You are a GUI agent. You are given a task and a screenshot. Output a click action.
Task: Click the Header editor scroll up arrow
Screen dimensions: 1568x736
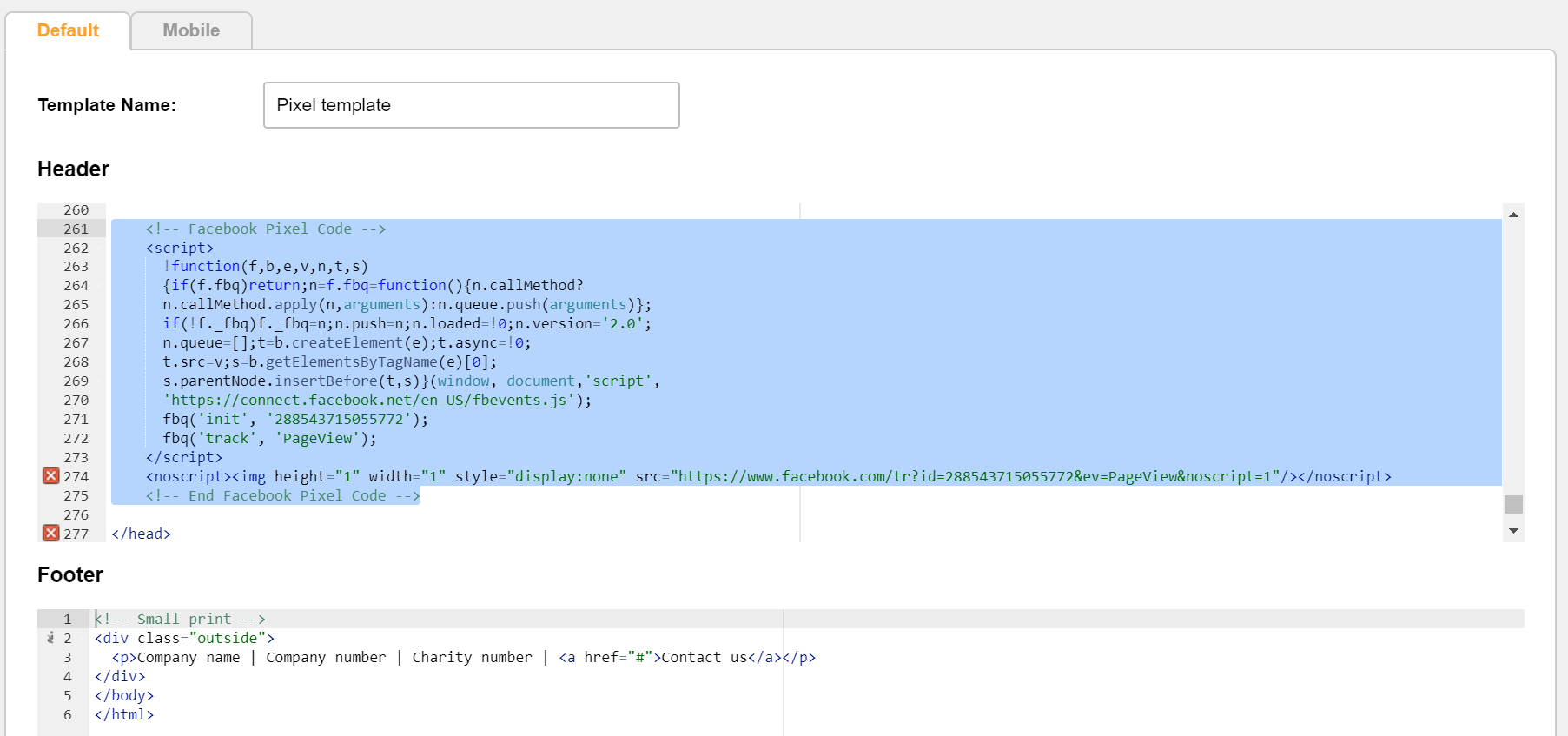click(1513, 215)
